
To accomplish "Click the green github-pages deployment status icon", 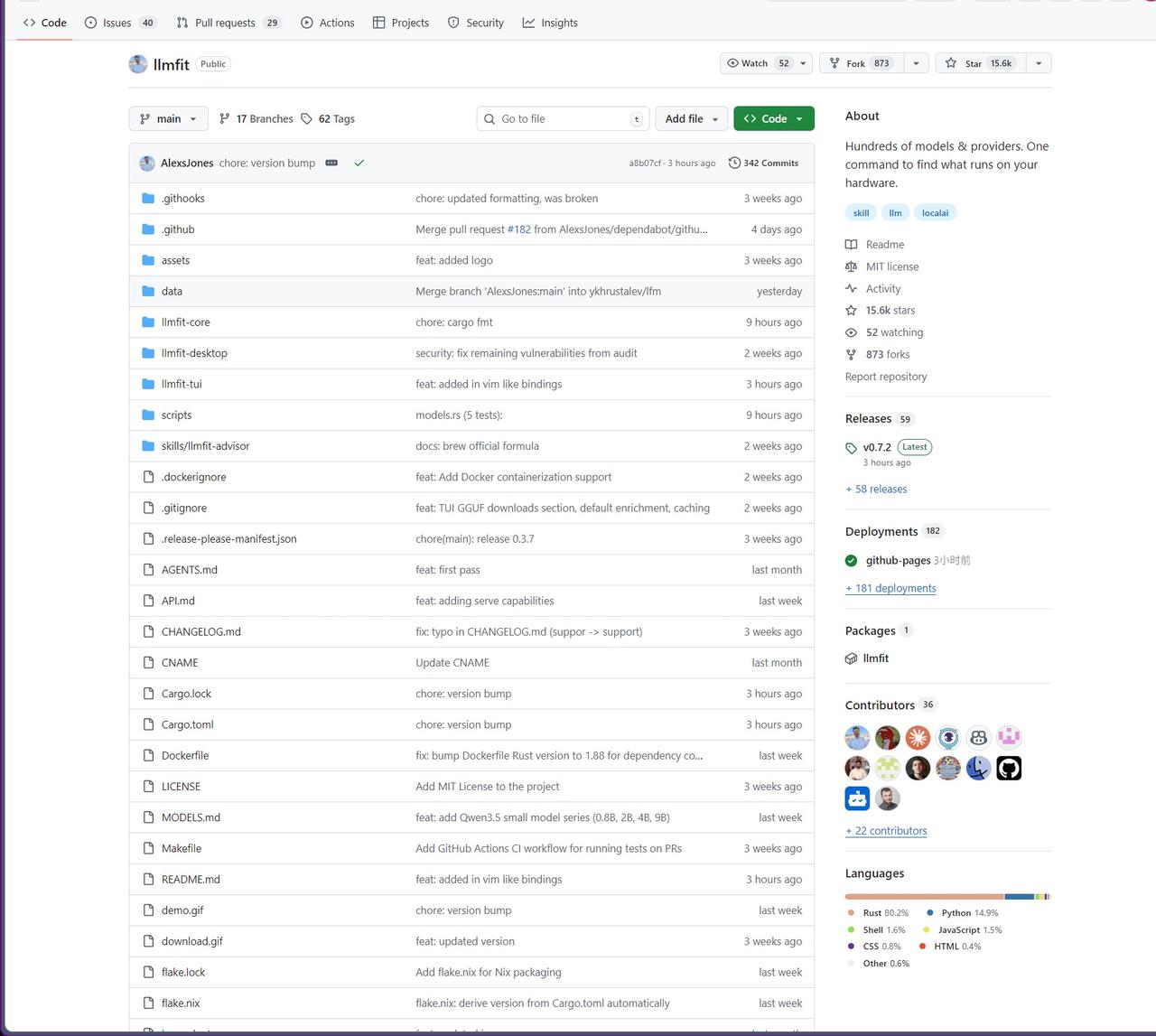I will tap(851, 561).
